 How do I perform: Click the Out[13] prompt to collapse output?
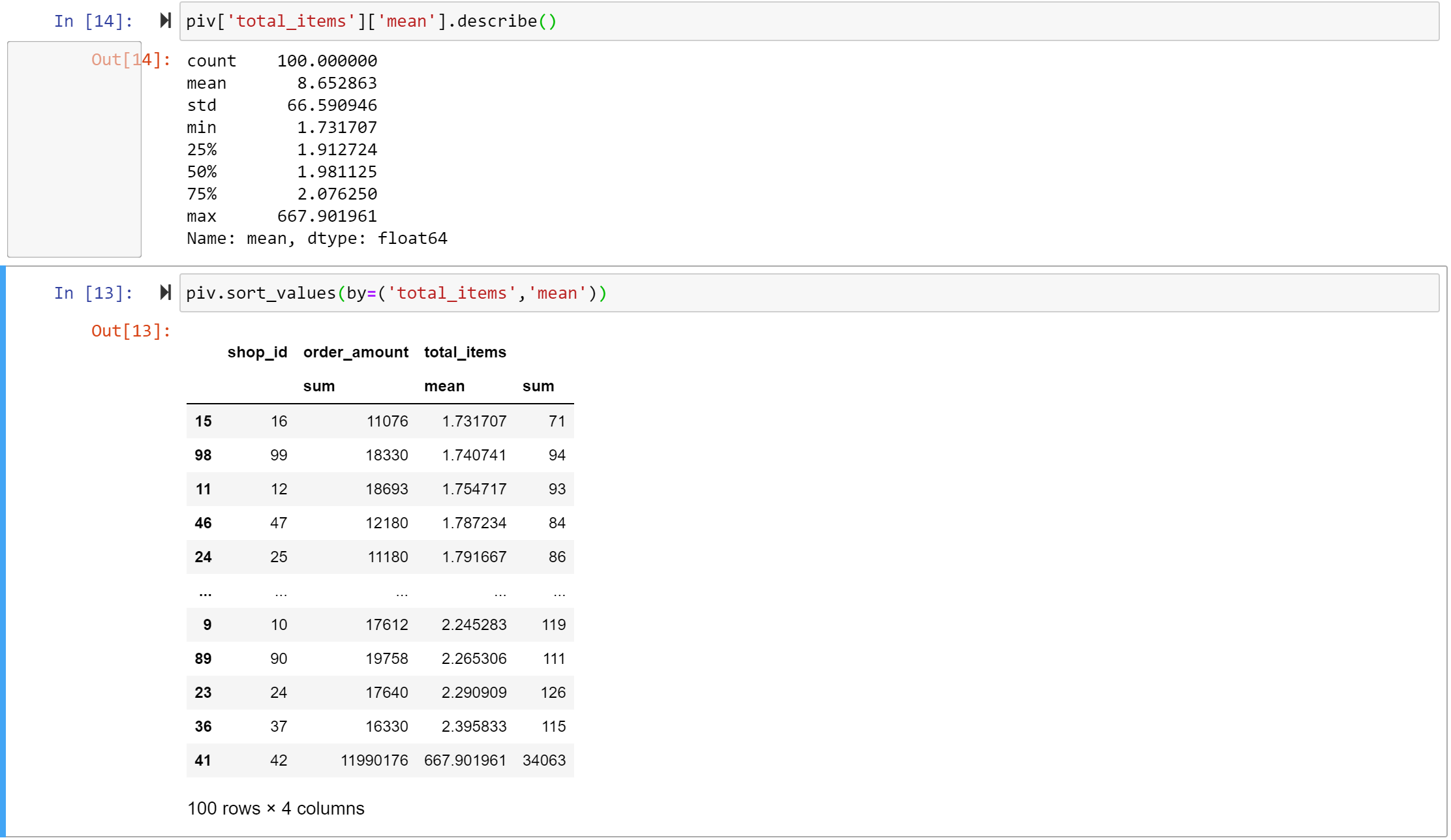(x=130, y=331)
